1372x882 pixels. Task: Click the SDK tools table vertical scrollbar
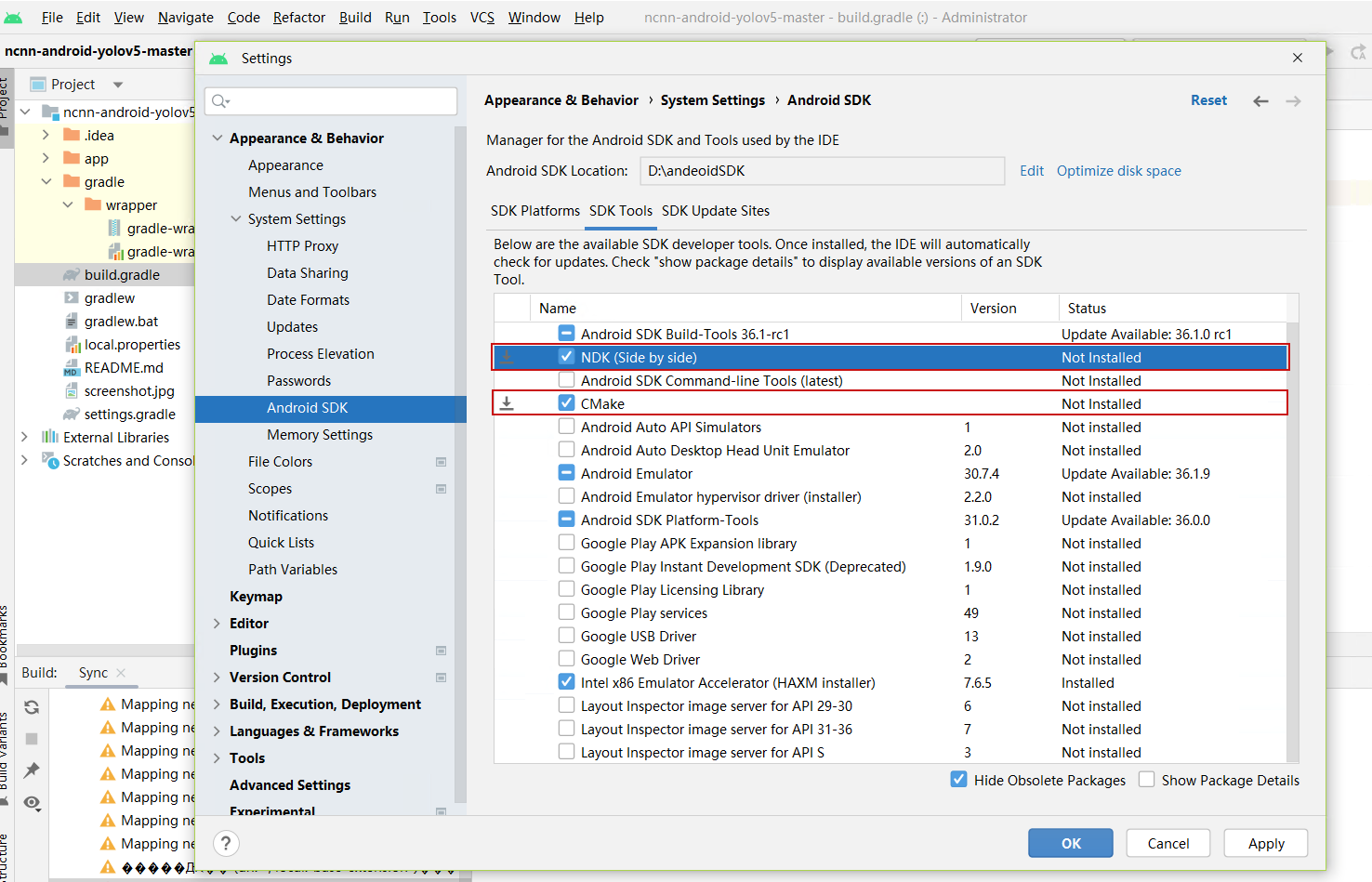pos(1292,542)
